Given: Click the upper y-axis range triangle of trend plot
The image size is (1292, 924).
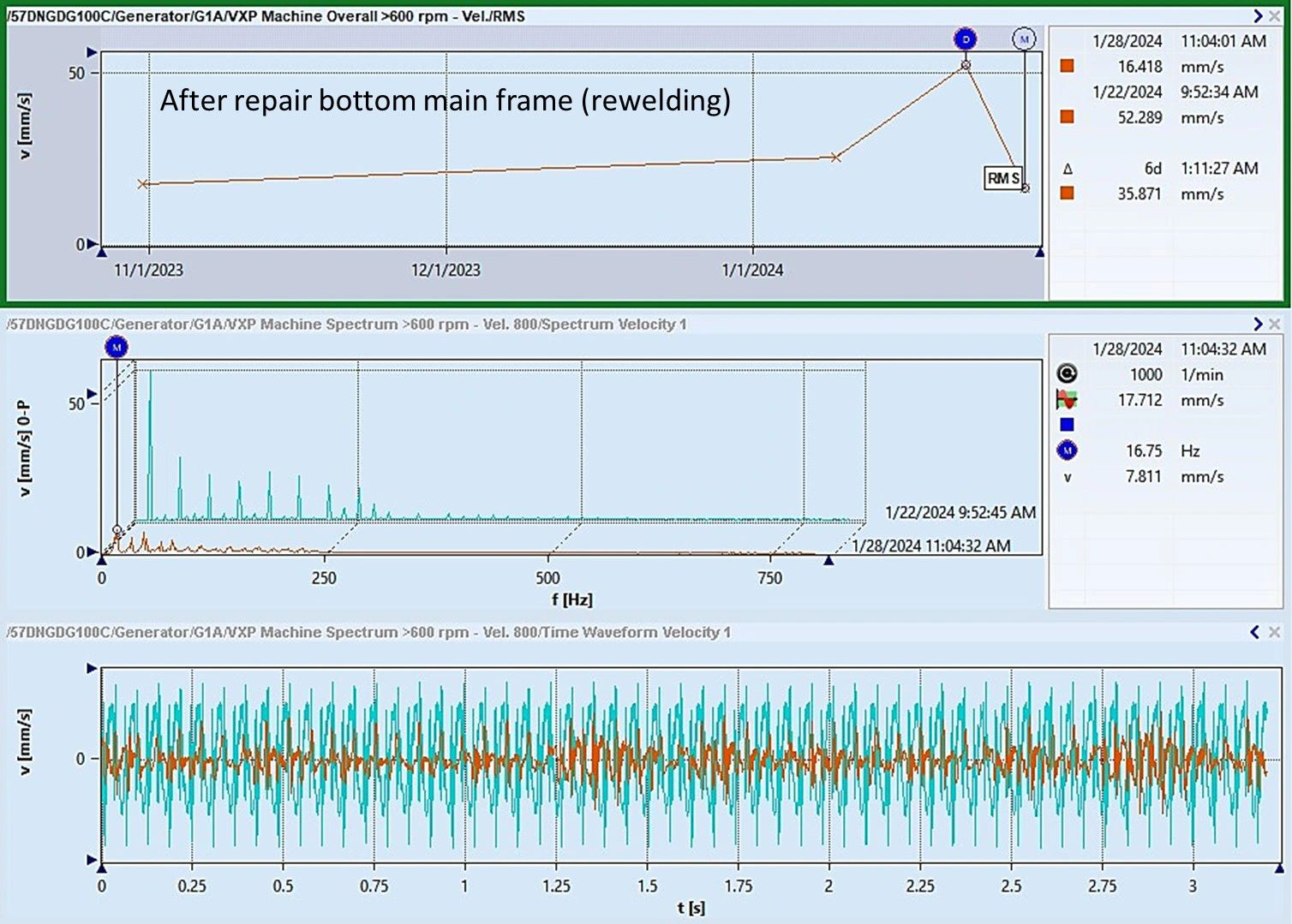Looking at the screenshot, I should pyautogui.click(x=93, y=52).
